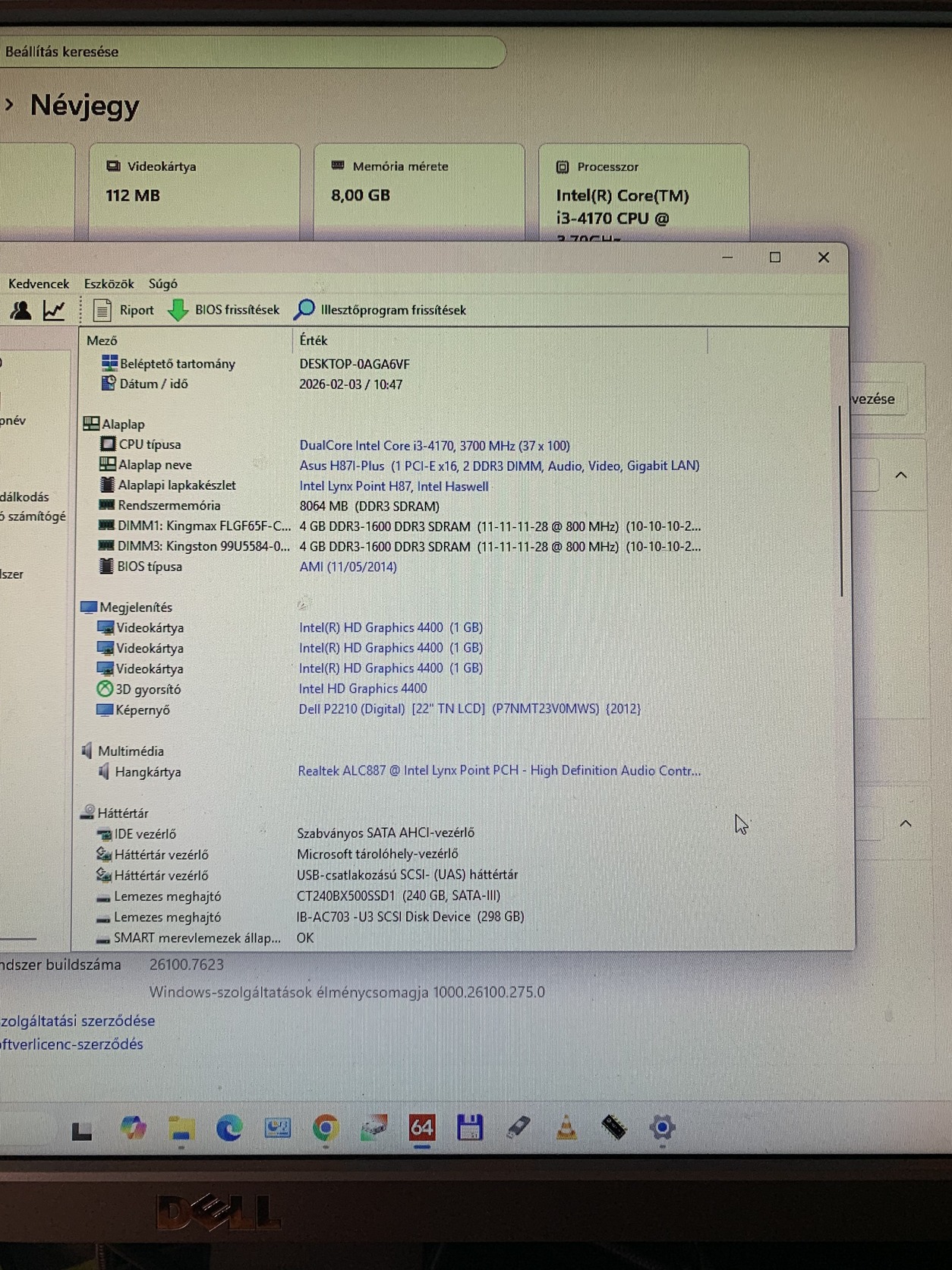
Task: Open File Explorer from the taskbar
Action: click(x=181, y=1129)
